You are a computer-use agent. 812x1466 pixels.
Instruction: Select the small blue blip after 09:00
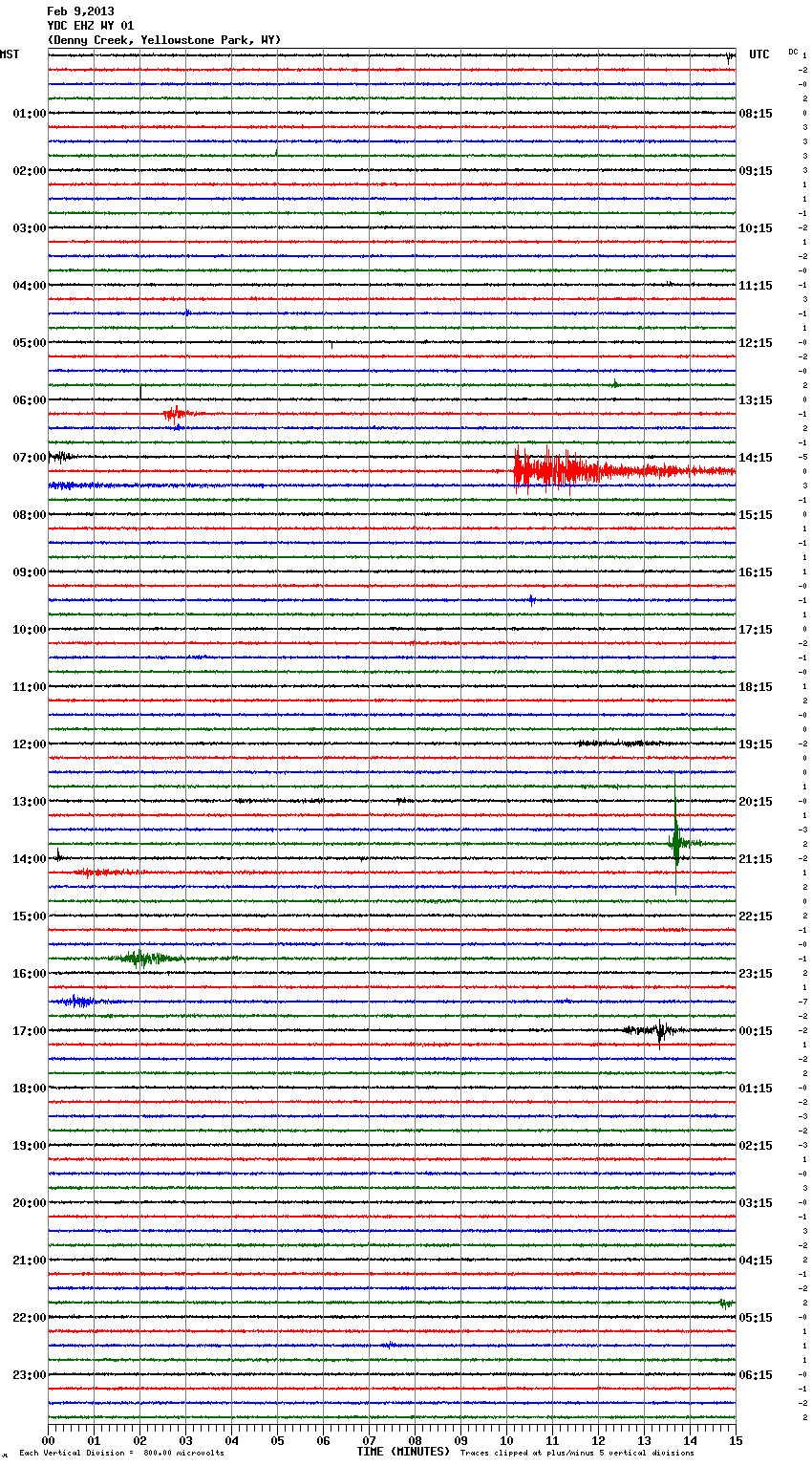point(532,600)
